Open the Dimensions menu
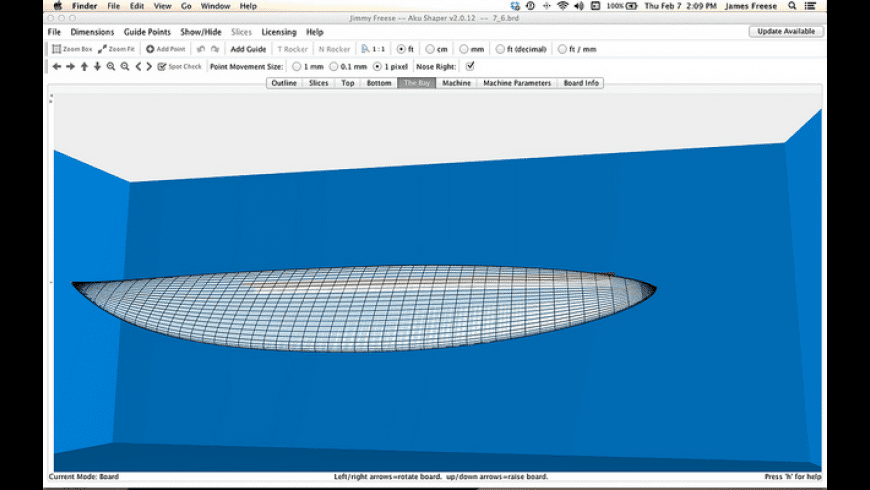 click(x=92, y=32)
